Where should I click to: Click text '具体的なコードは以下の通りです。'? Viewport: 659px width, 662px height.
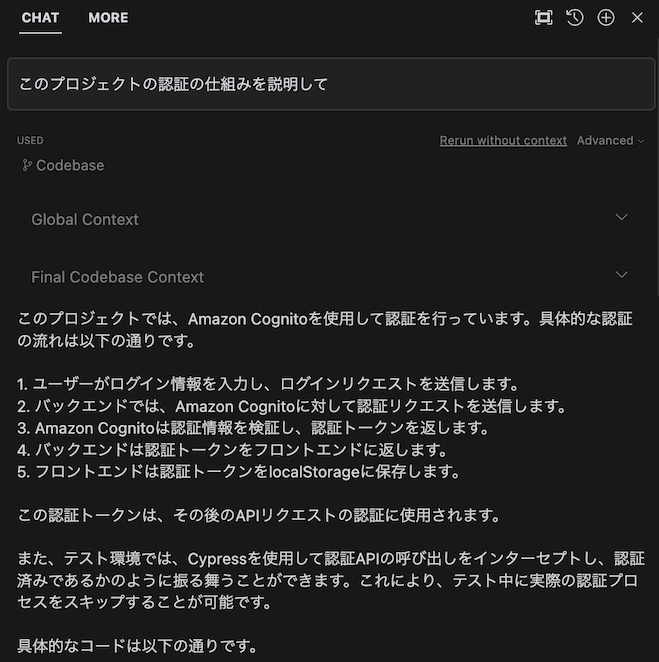point(137,646)
